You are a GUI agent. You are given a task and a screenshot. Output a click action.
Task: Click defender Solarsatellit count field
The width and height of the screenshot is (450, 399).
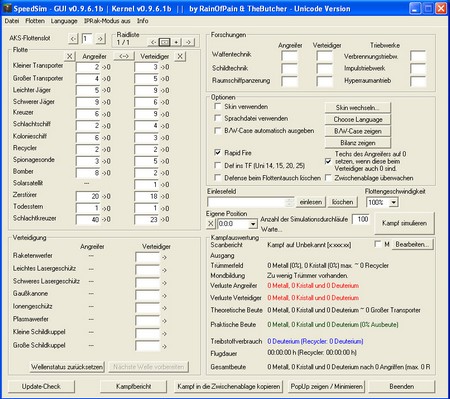pos(146,185)
